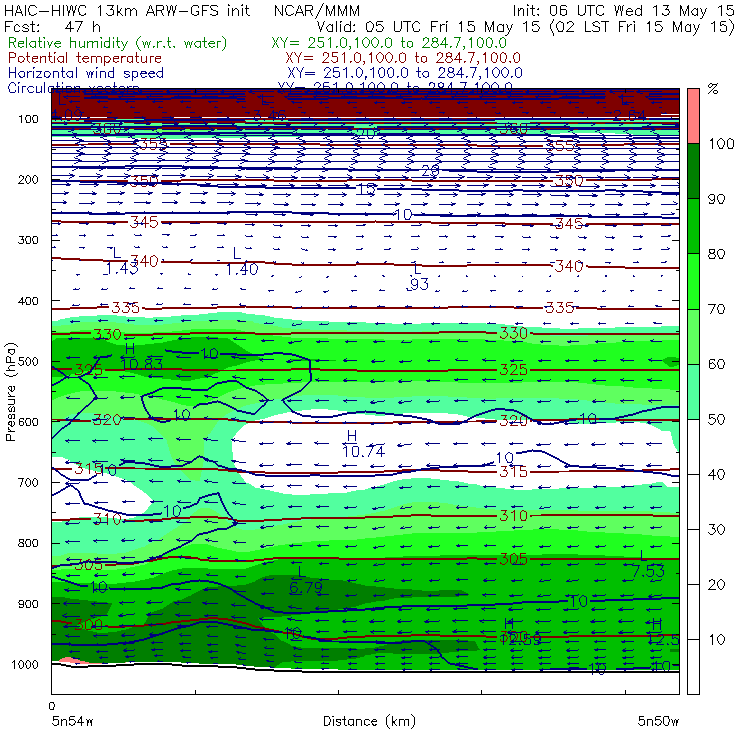740x740 pixels.
Task: Click the green 'Relative humidity (w.r.t. water)' legend label
Action: point(117,43)
